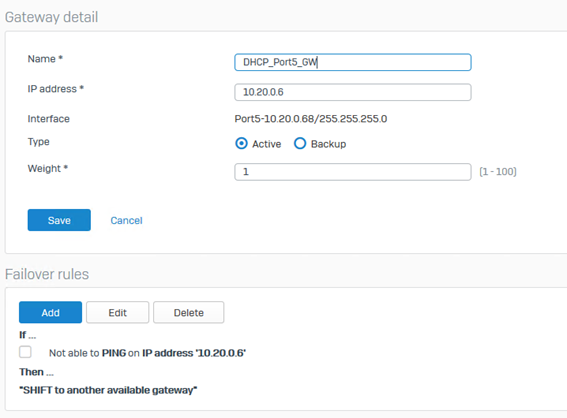Focus the IP address field showing 10.20.0.6
This screenshot has height=418, width=567.
pyautogui.click(x=353, y=92)
